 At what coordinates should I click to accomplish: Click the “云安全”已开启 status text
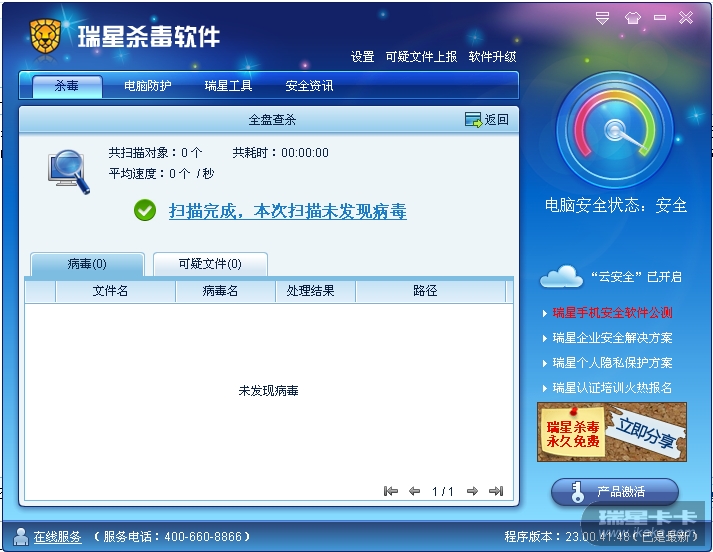pyautogui.click(x=637, y=277)
